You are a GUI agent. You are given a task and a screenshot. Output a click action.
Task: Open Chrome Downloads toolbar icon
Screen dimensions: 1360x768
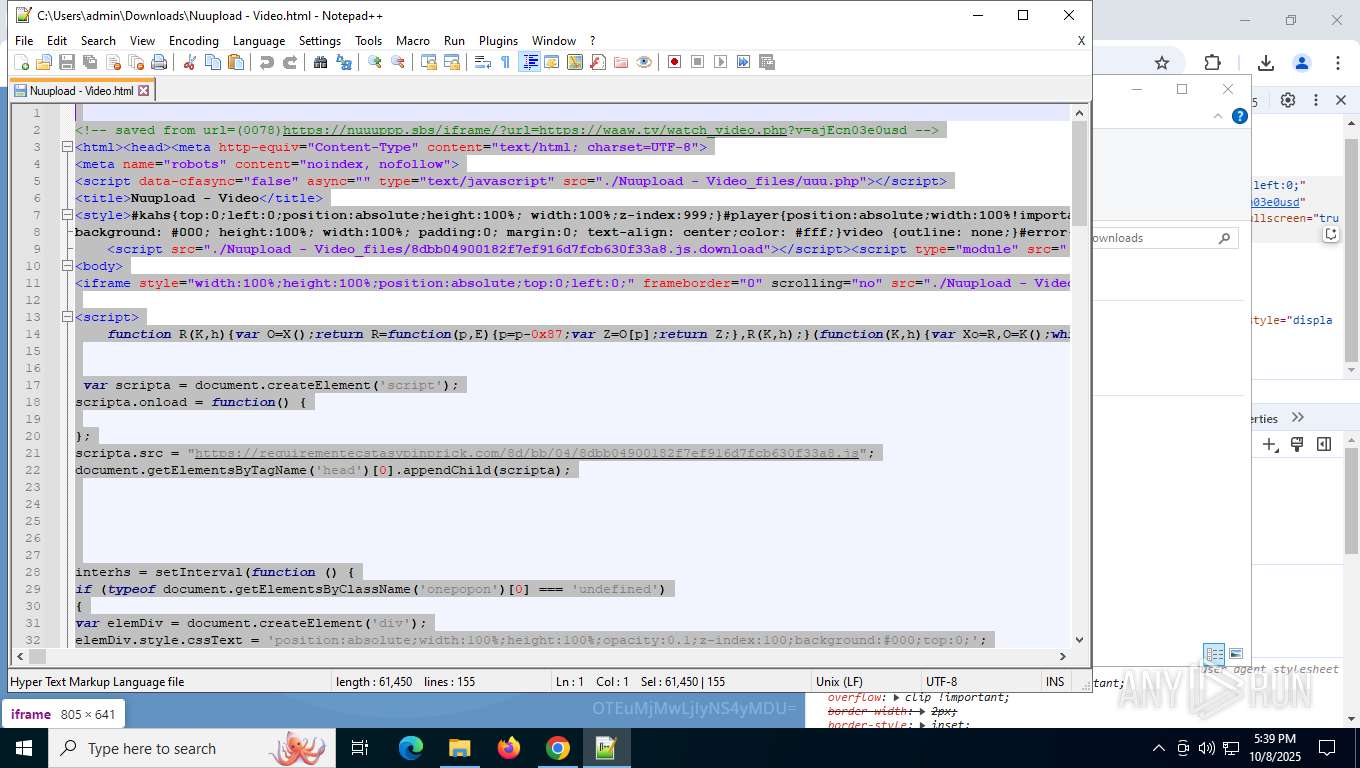1266,63
